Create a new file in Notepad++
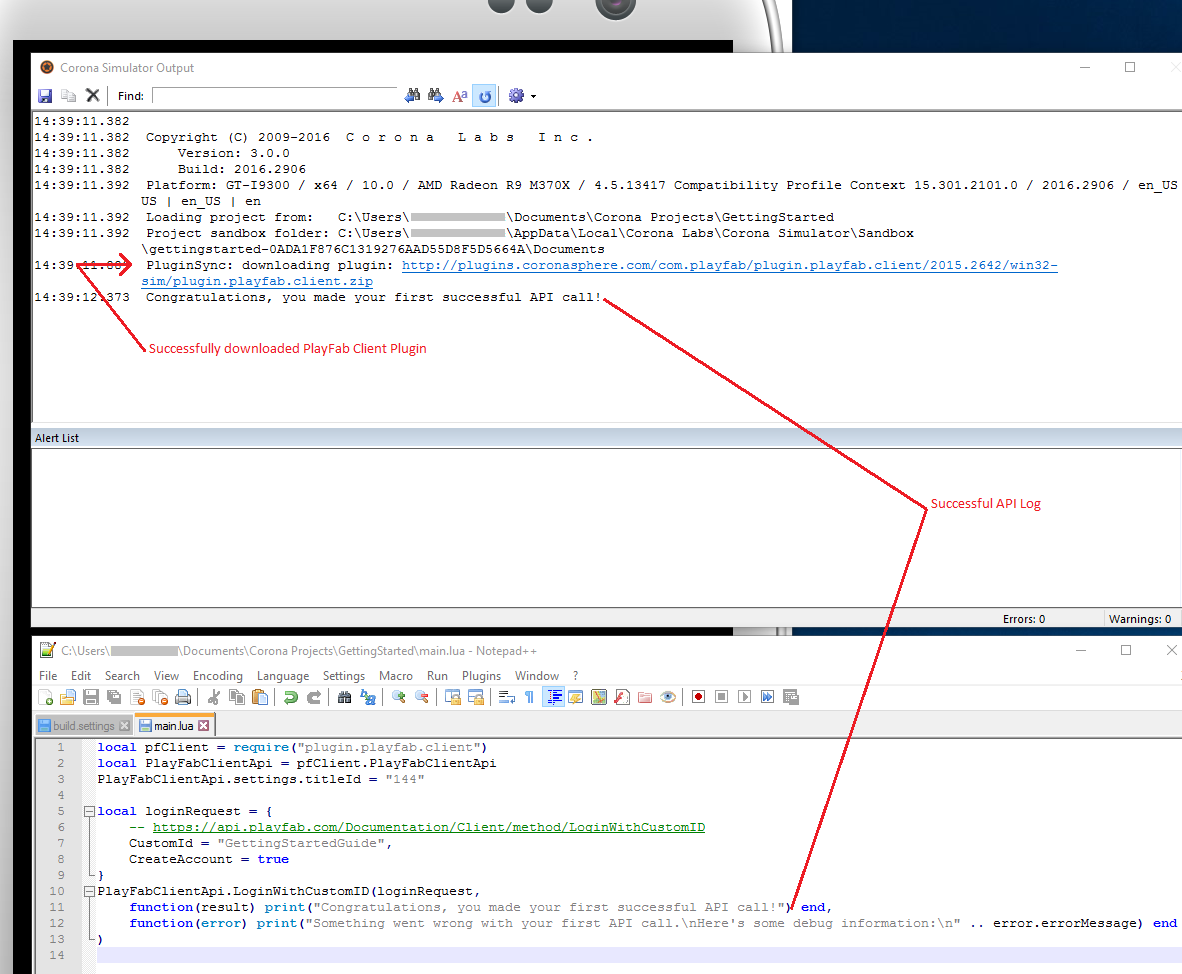 [x=45, y=697]
